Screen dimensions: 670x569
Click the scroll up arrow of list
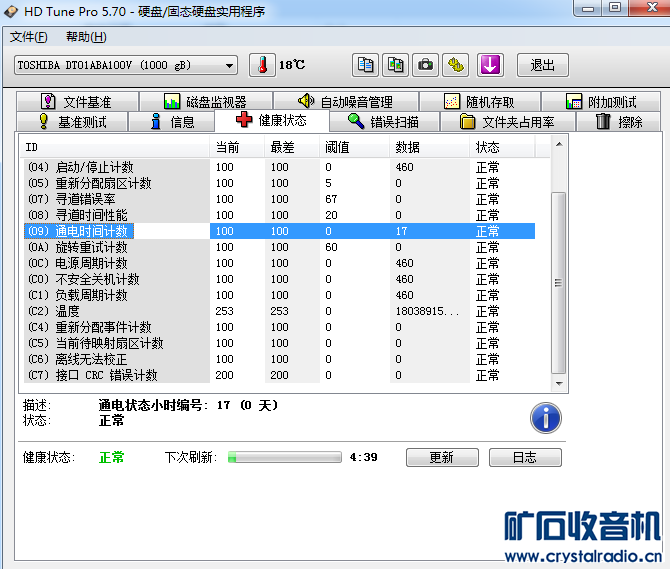(x=559, y=144)
